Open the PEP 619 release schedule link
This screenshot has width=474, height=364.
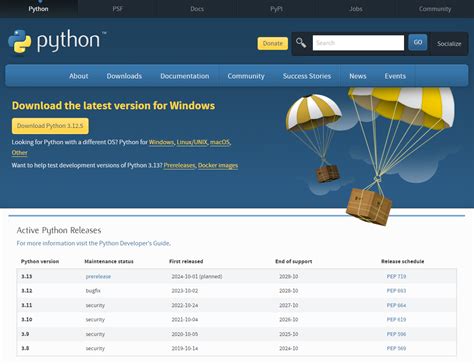point(396,319)
